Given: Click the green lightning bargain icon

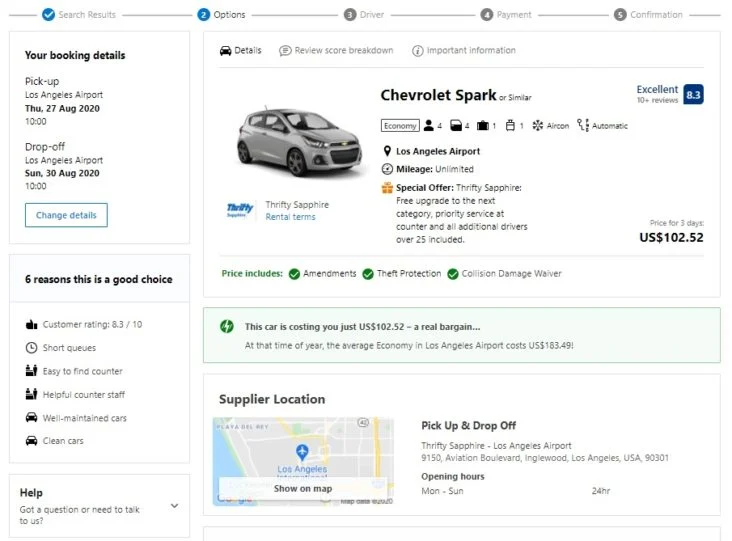Looking at the screenshot, I should point(227,326).
